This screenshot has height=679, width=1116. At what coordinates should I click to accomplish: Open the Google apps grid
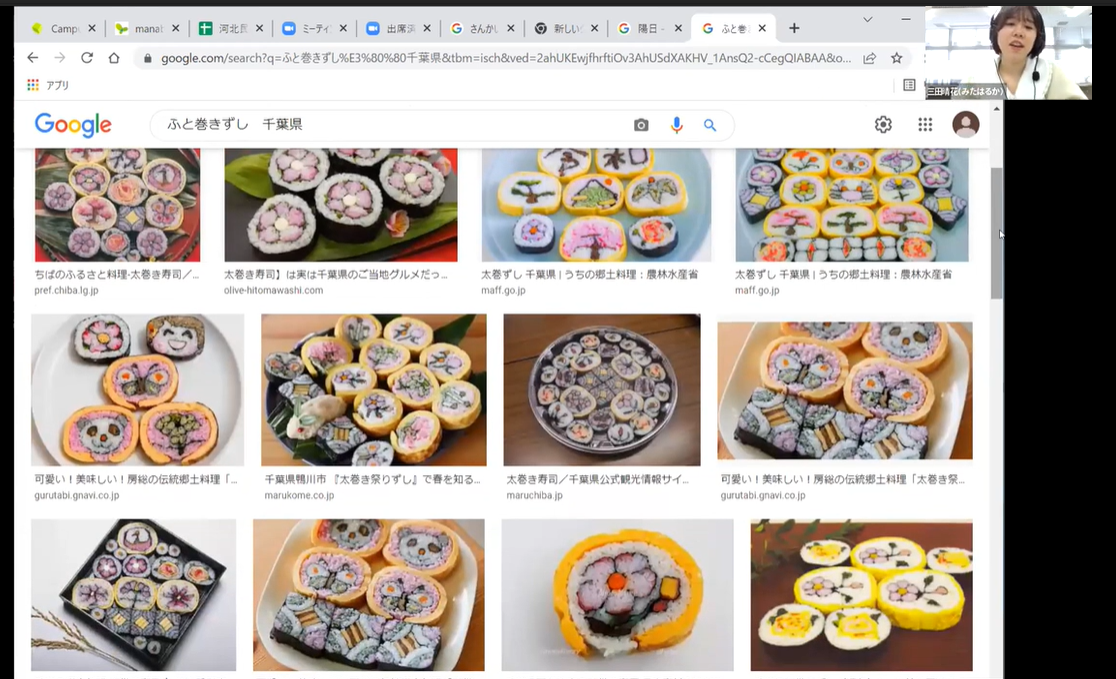(x=925, y=124)
